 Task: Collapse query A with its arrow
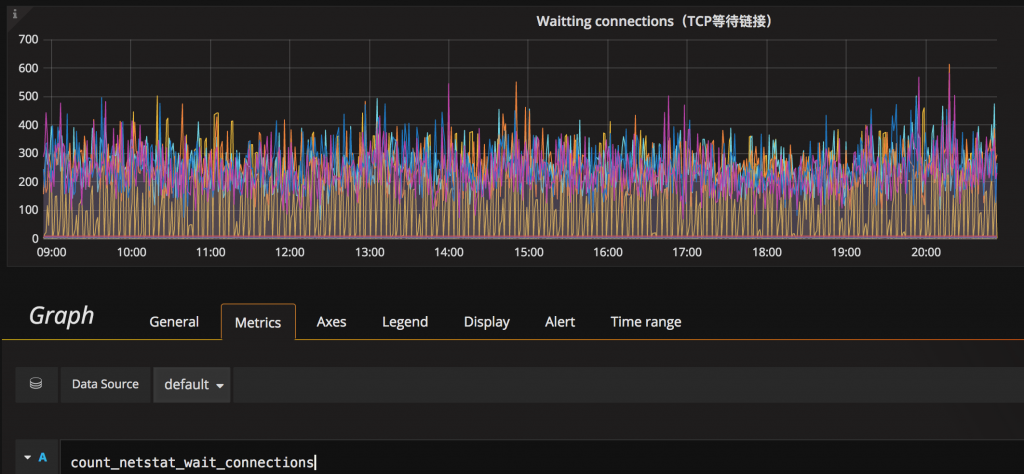click(27, 458)
